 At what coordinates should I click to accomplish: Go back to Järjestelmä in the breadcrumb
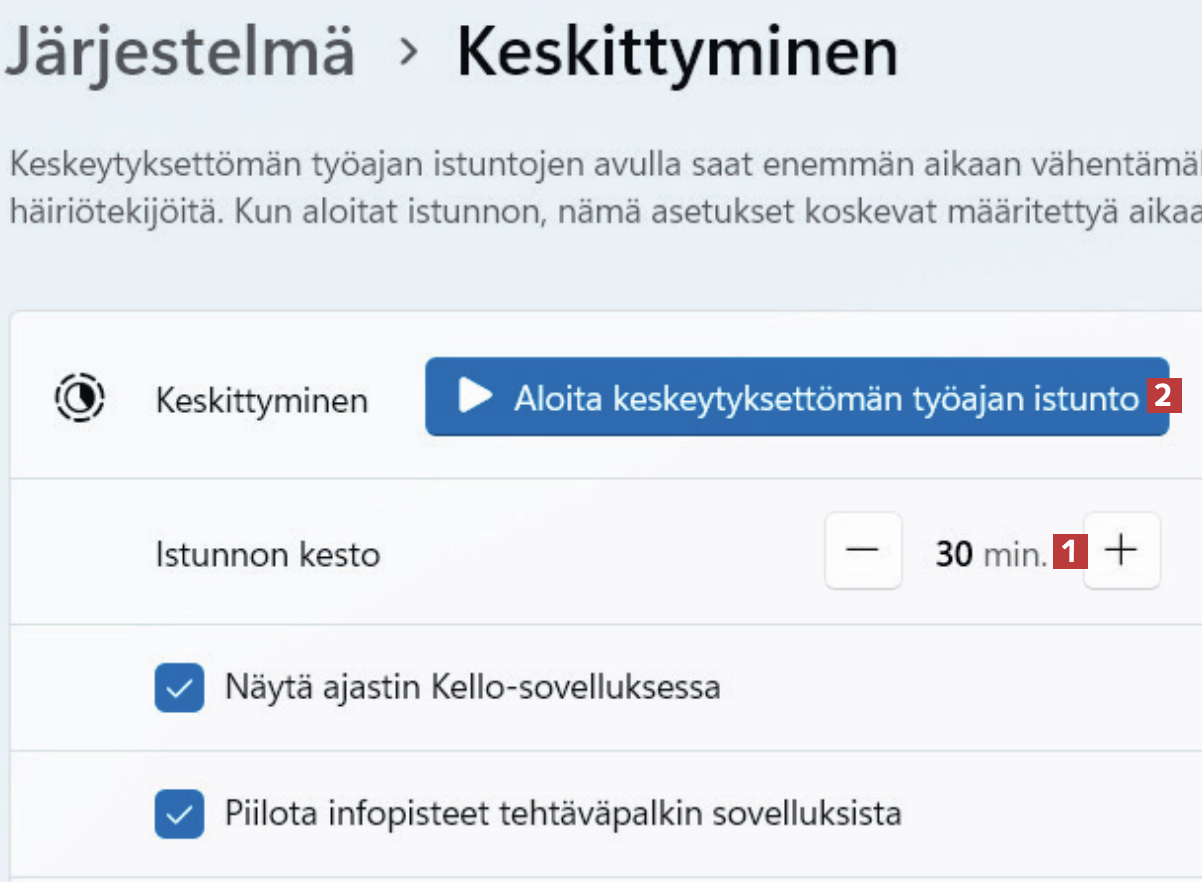tap(180, 53)
